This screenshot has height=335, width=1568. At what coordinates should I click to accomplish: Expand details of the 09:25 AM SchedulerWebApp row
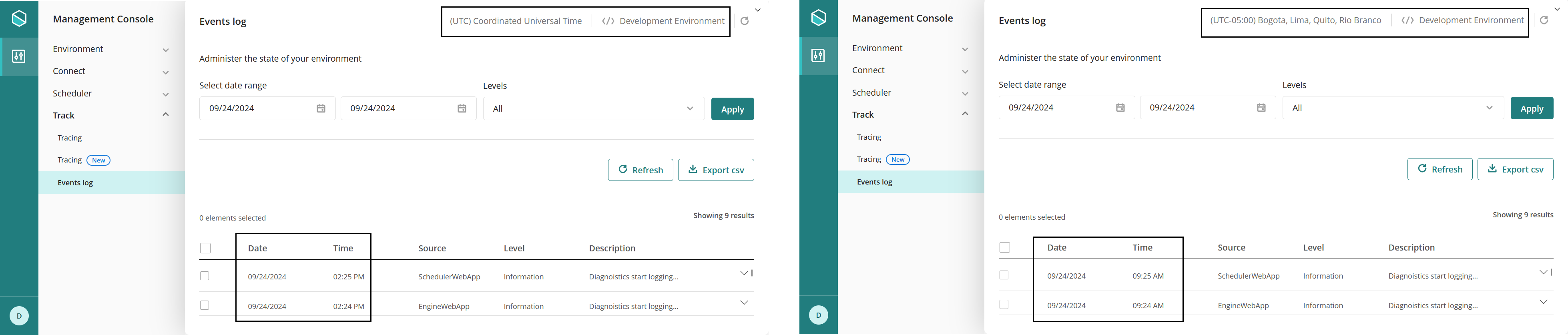(x=1543, y=272)
